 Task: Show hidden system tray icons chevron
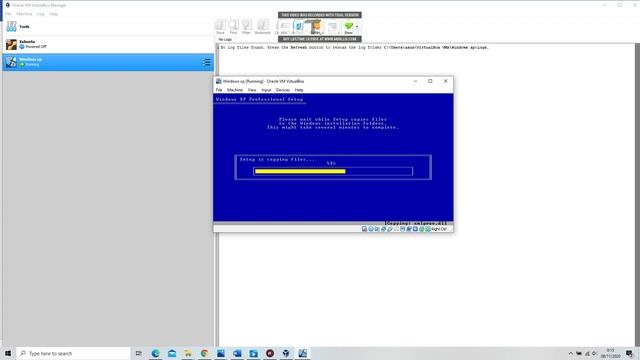tap(571, 353)
